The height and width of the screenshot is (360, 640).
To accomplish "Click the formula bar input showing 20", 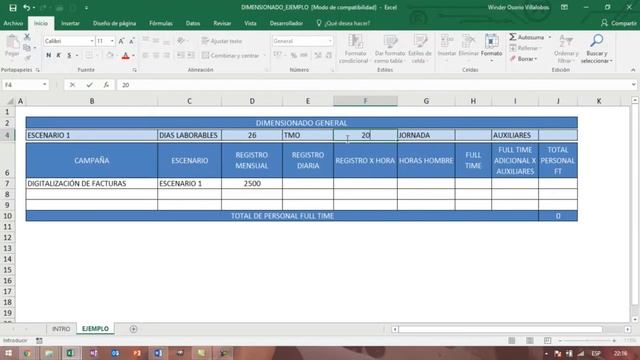I will coord(373,84).
